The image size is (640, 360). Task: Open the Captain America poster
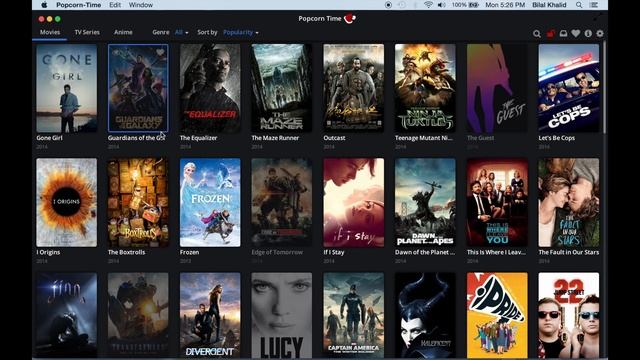353,316
